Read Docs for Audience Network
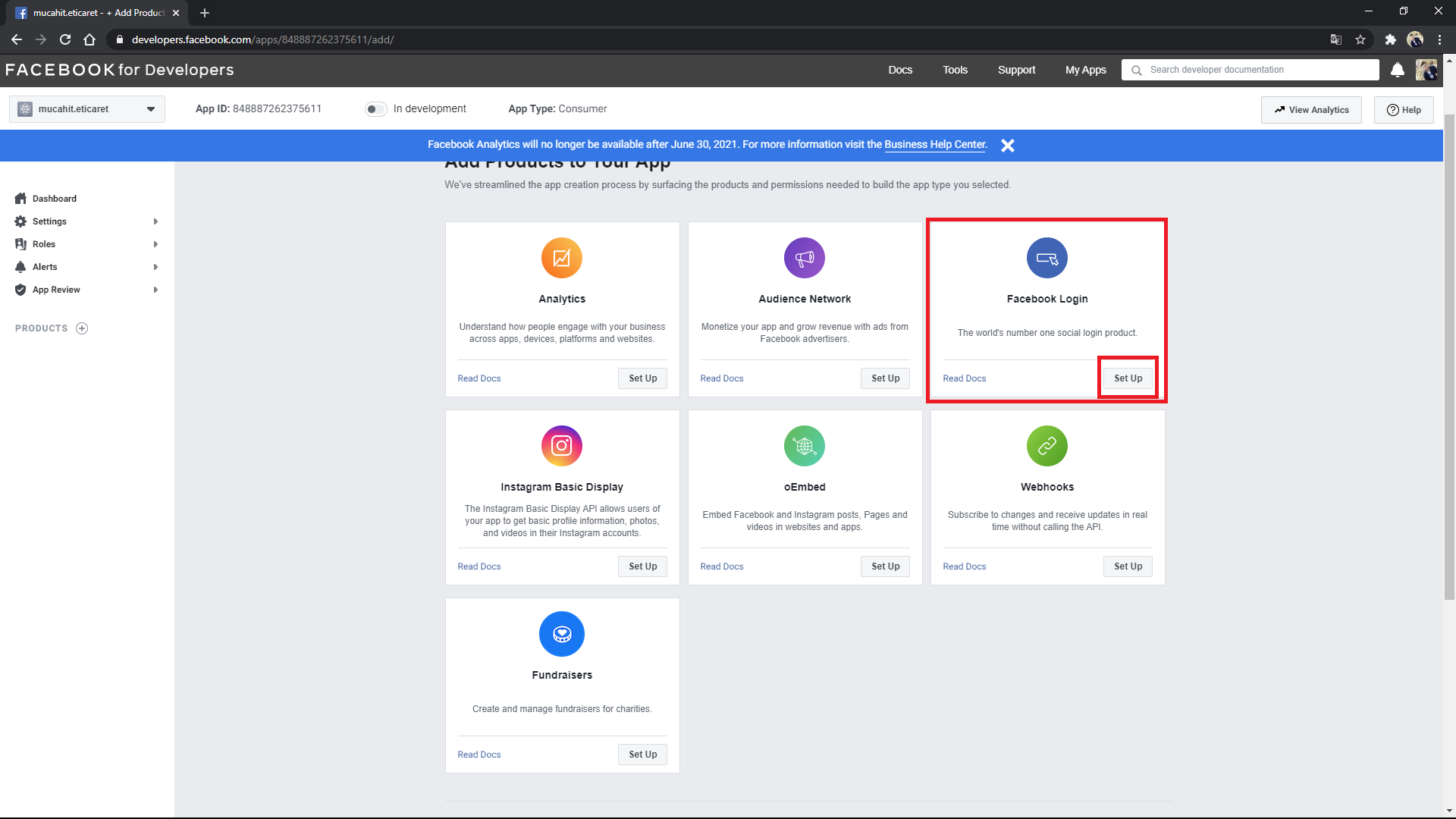Image resolution: width=1456 pixels, height=819 pixels. (x=722, y=378)
